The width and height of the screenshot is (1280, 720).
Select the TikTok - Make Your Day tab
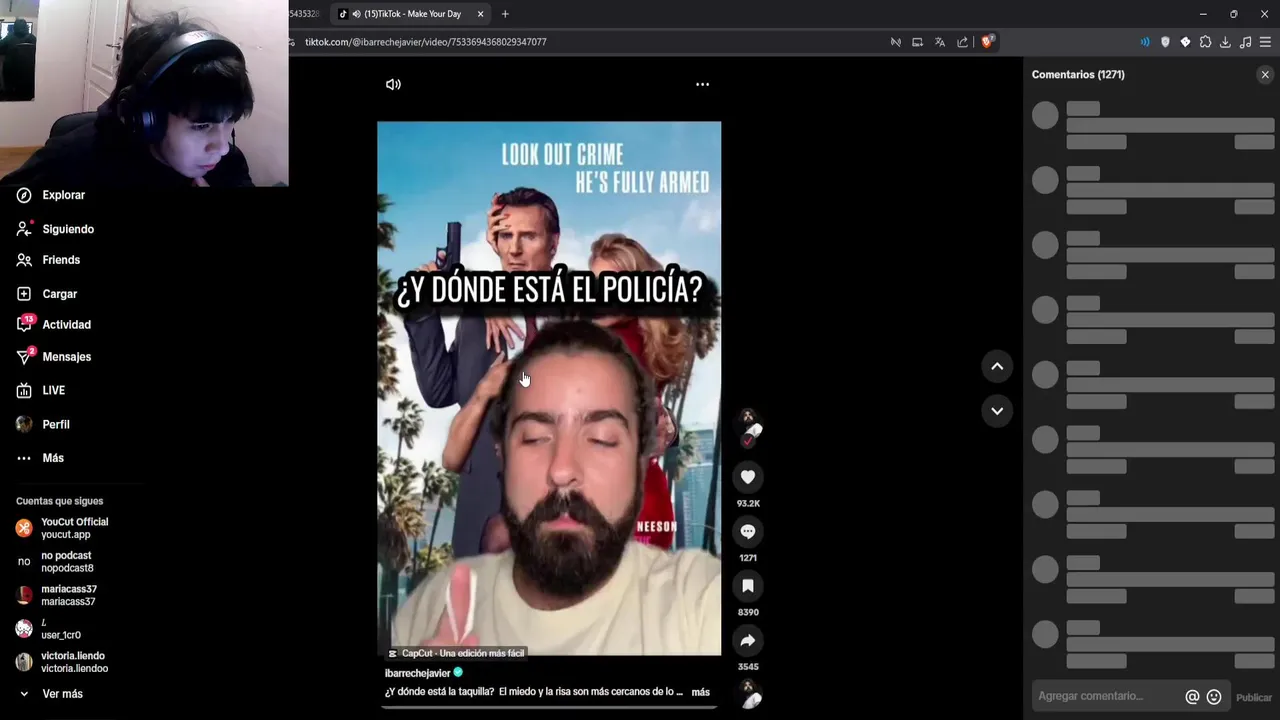click(x=412, y=14)
